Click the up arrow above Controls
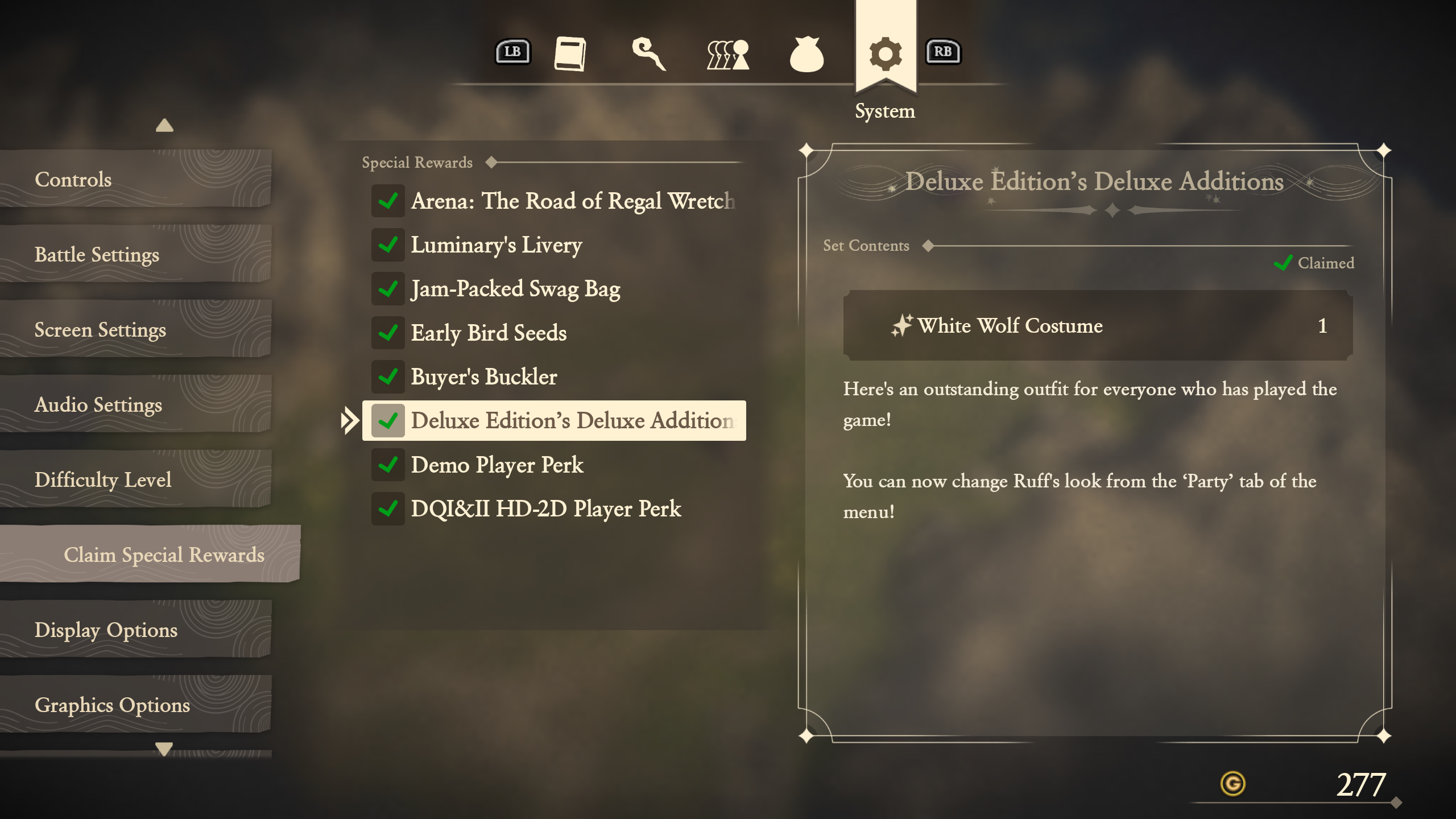The width and height of the screenshot is (1456, 819). 164,125
